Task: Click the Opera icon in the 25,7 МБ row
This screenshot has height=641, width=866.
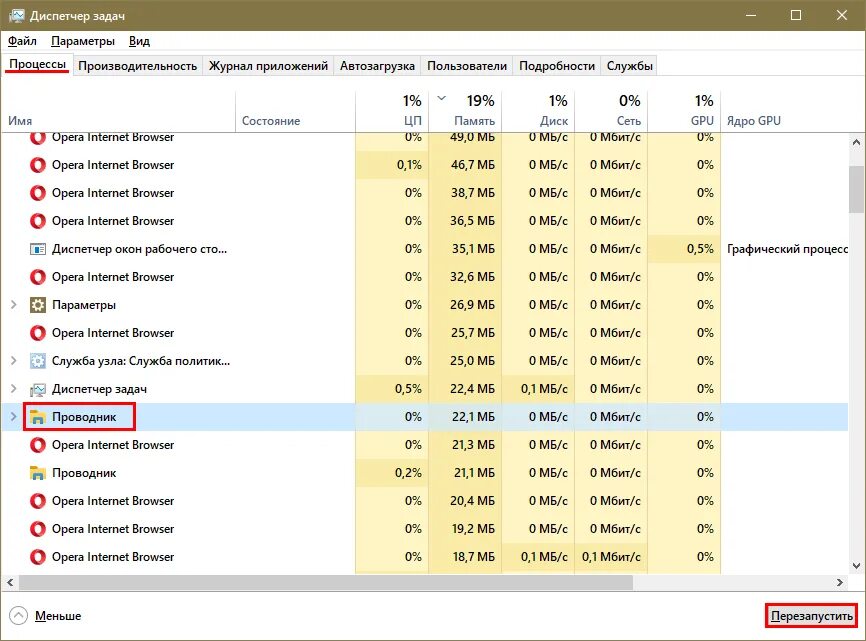Action: 38,333
